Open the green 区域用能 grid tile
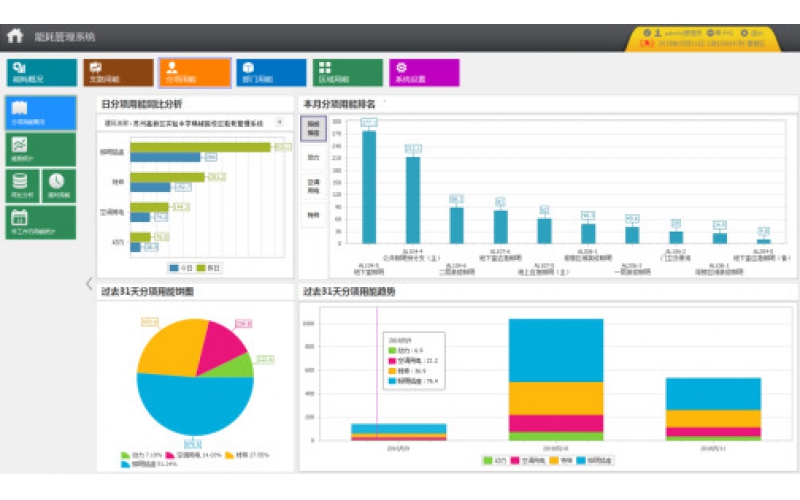The width and height of the screenshot is (800, 500). (x=346, y=72)
